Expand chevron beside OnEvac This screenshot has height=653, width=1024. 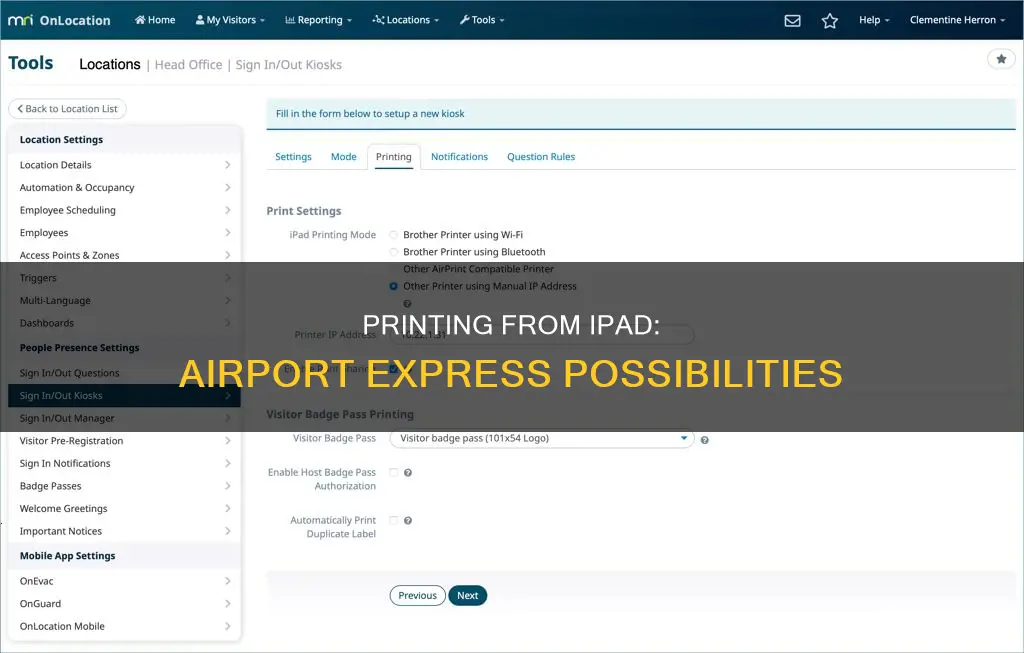pyautogui.click(x=227, y=581)
